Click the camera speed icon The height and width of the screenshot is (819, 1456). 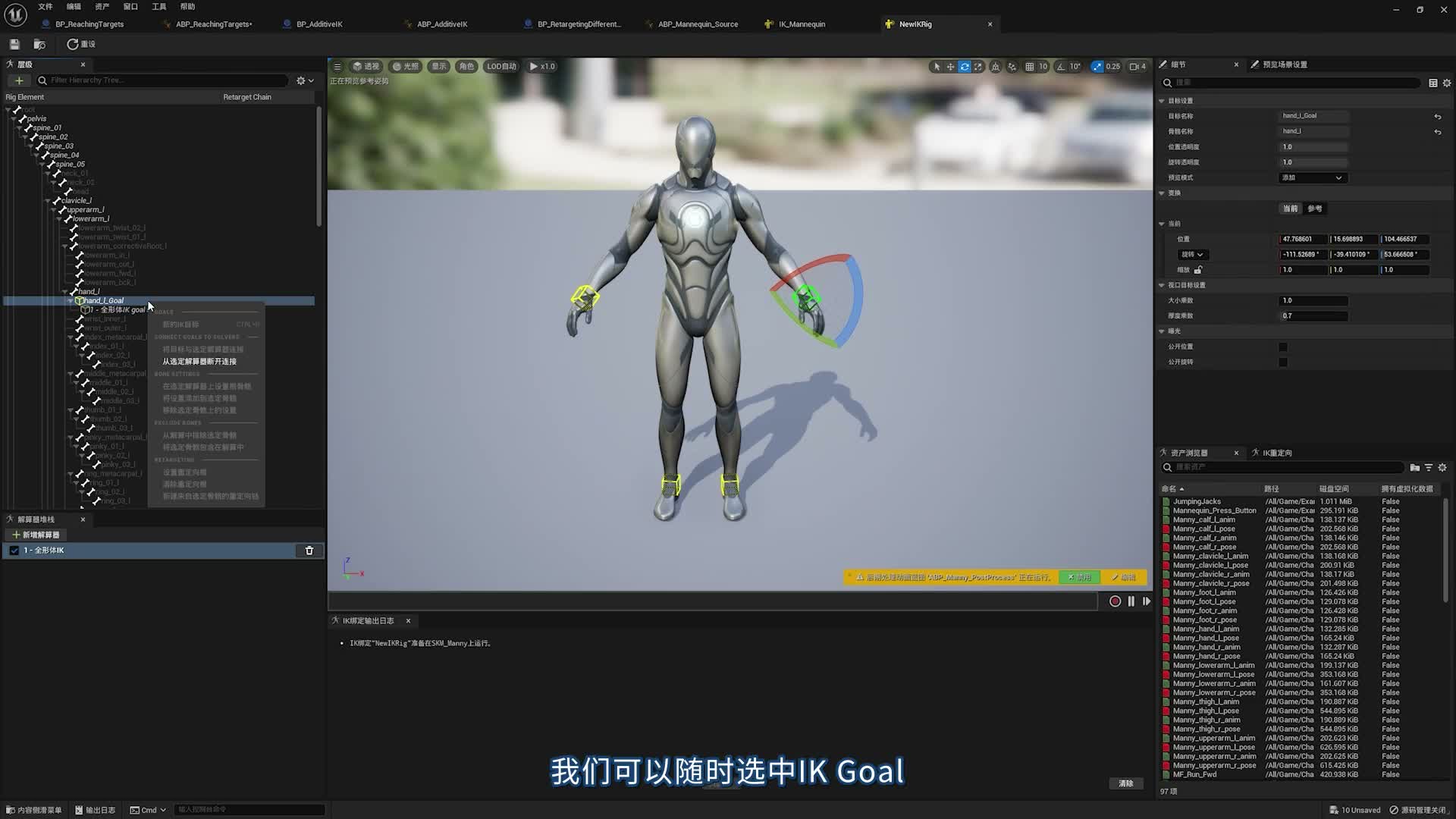[x=1134, y=67]
